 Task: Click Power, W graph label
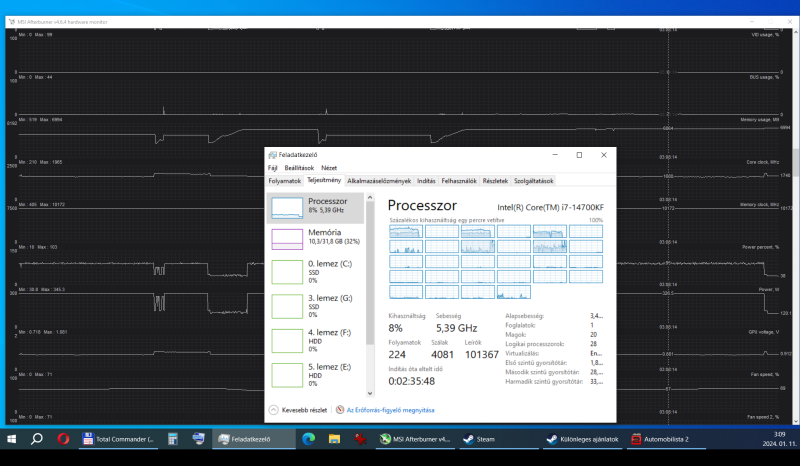point(768,289)
